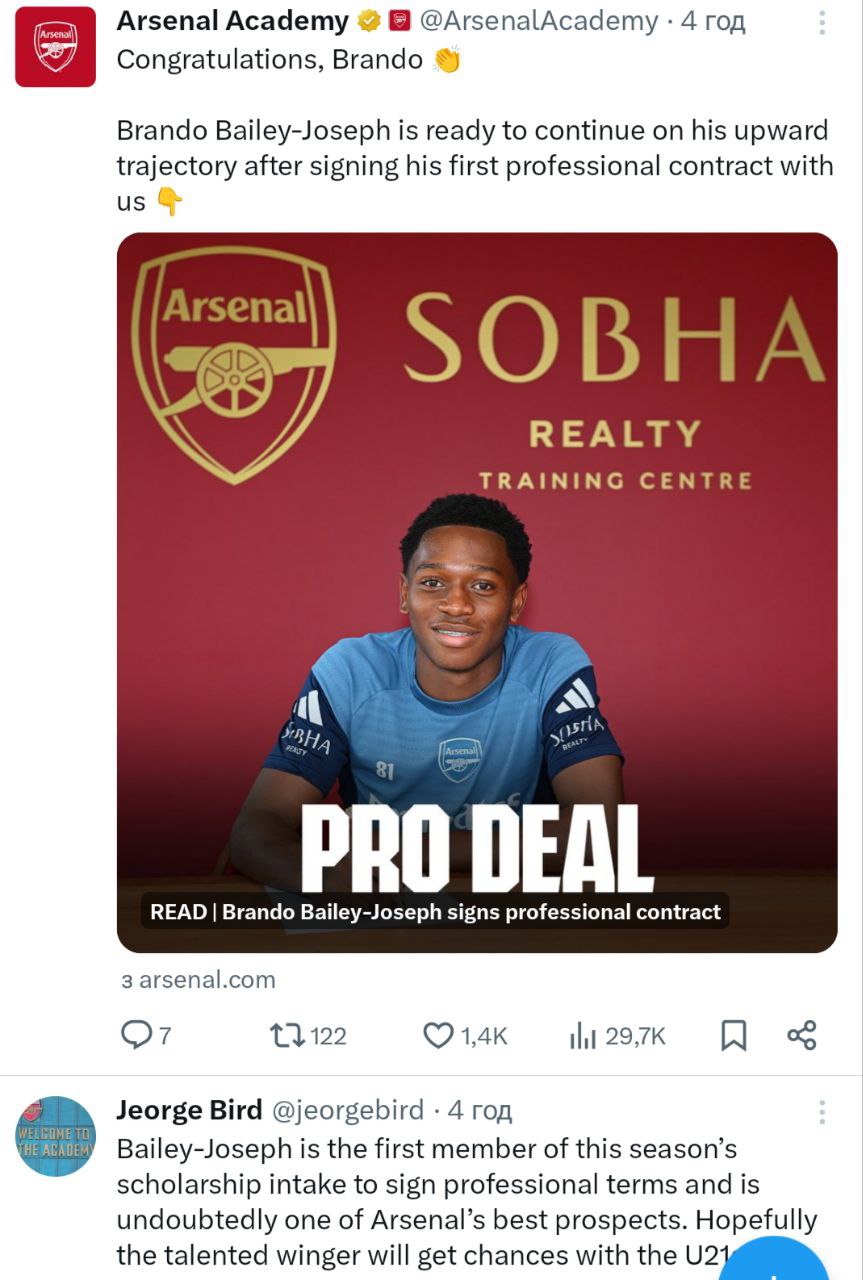Like the Brando Bailey-Joseph post

pos(439,1035)
